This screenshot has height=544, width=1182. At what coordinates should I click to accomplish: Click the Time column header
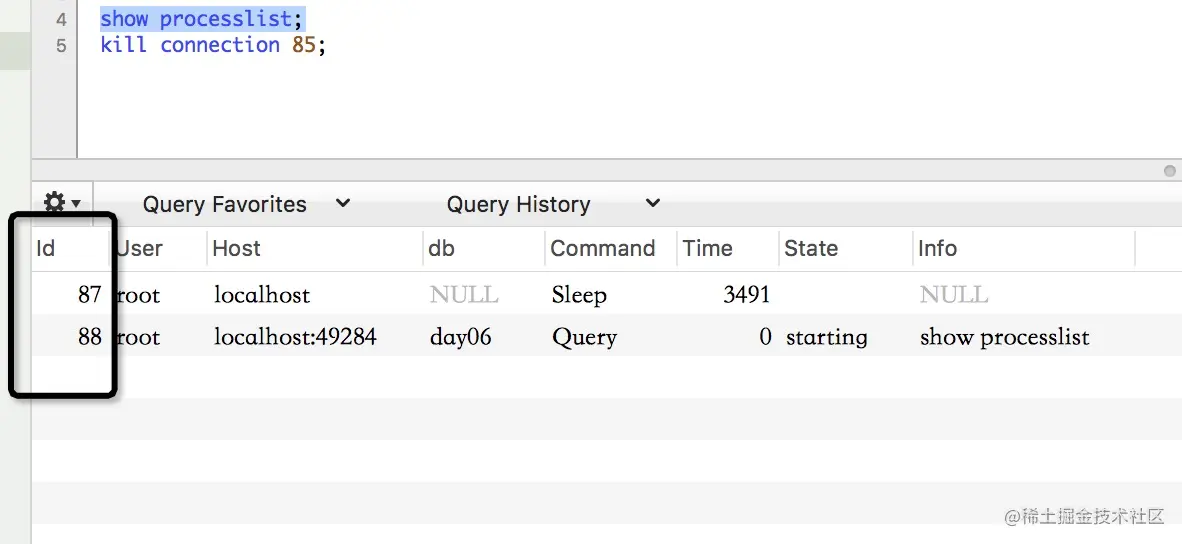click(x=727, y=248)
